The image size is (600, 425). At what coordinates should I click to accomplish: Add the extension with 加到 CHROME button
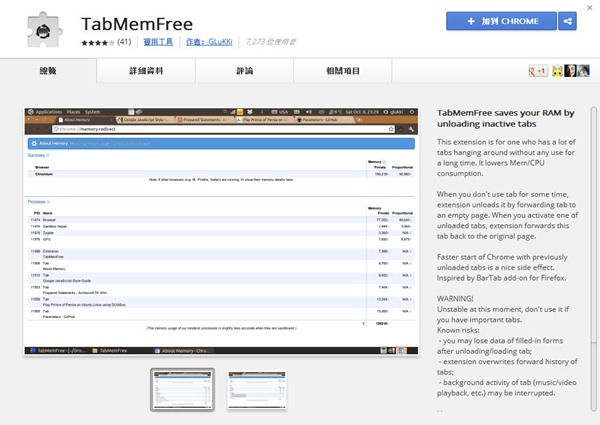(501, 21)
